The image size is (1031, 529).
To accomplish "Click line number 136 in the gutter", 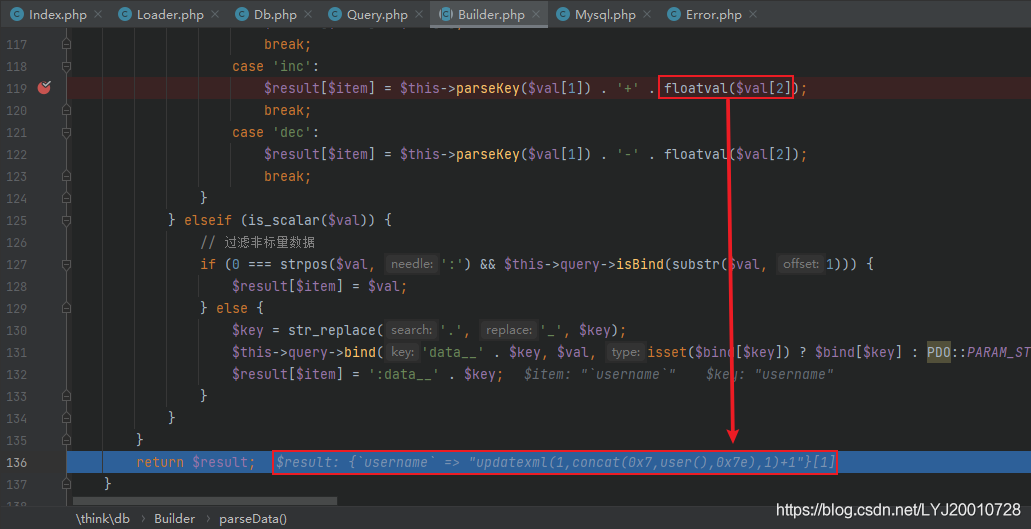I will coord(16,463).
